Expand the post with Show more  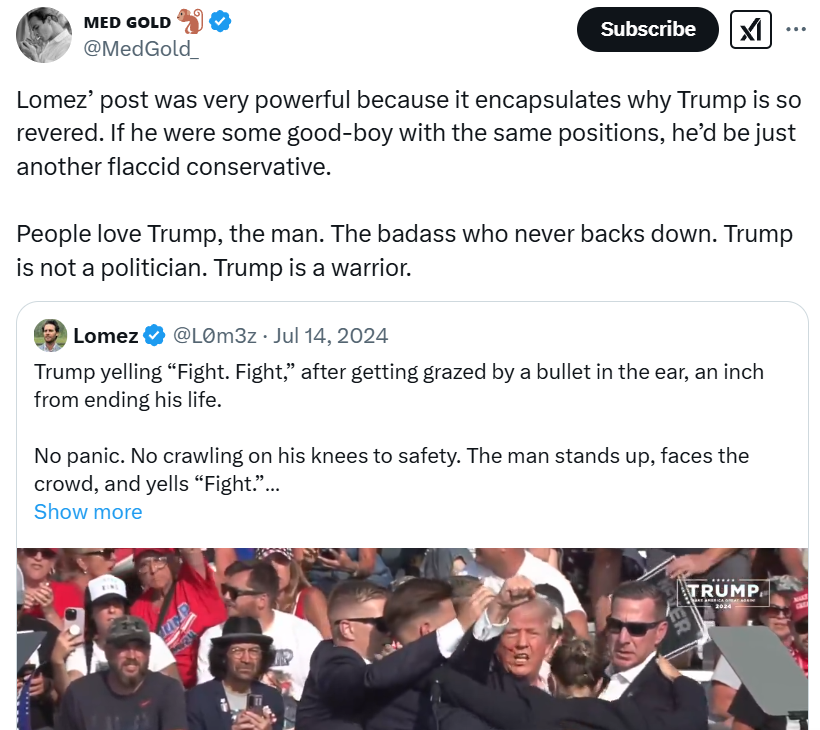(88, 511)
